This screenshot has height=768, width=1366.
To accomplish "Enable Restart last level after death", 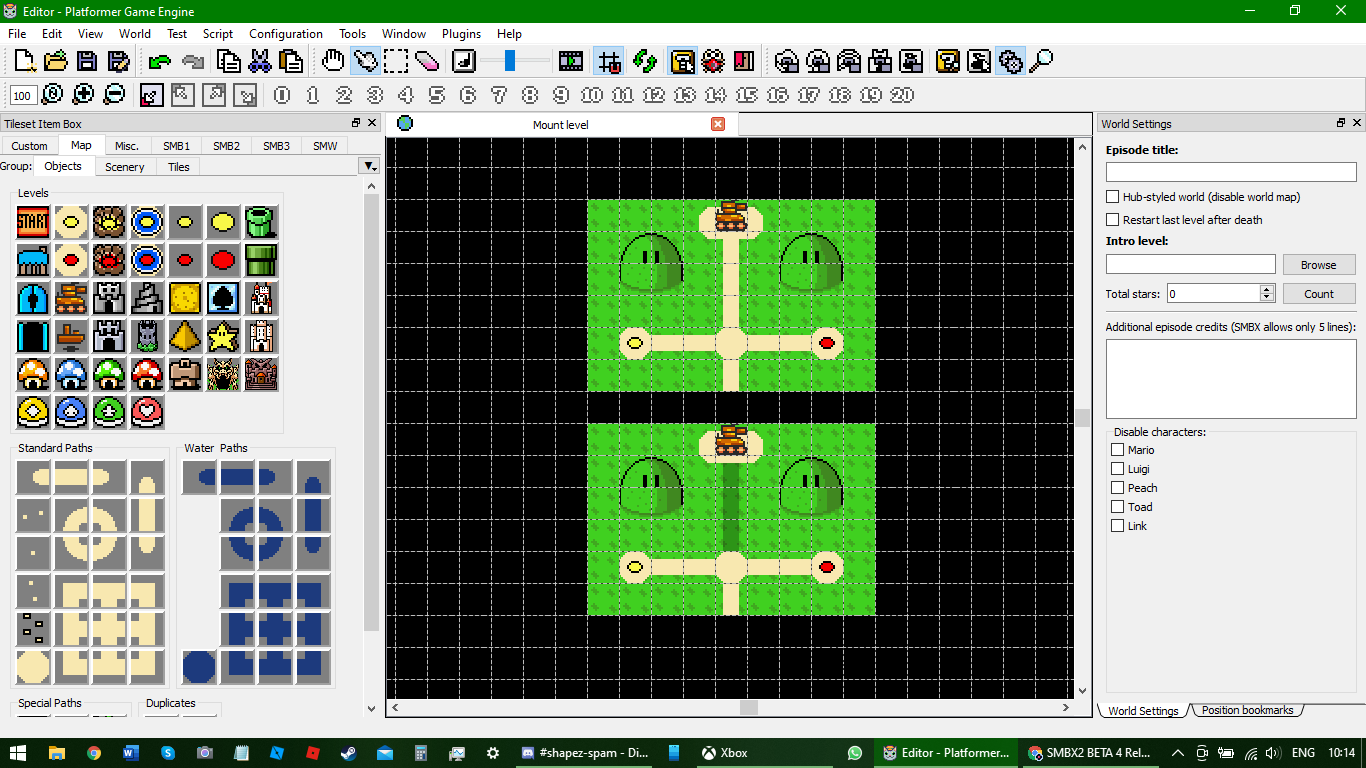I will (x=1112, y=220).
